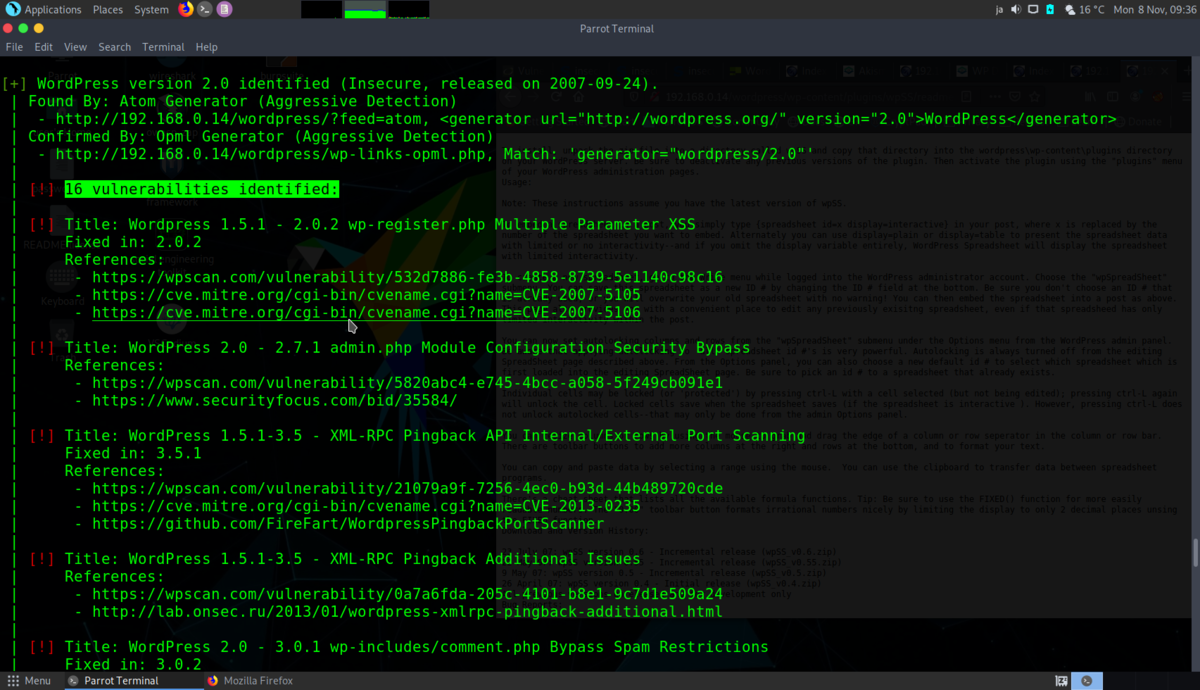Screen dimensions: 1200x690
Task: Open the View menu
Action: pos(75,47)
